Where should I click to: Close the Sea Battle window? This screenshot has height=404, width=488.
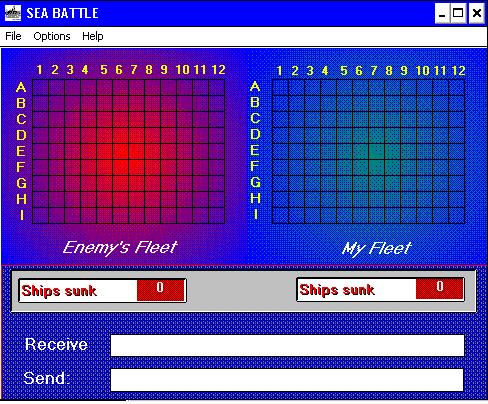coord(477,13)
